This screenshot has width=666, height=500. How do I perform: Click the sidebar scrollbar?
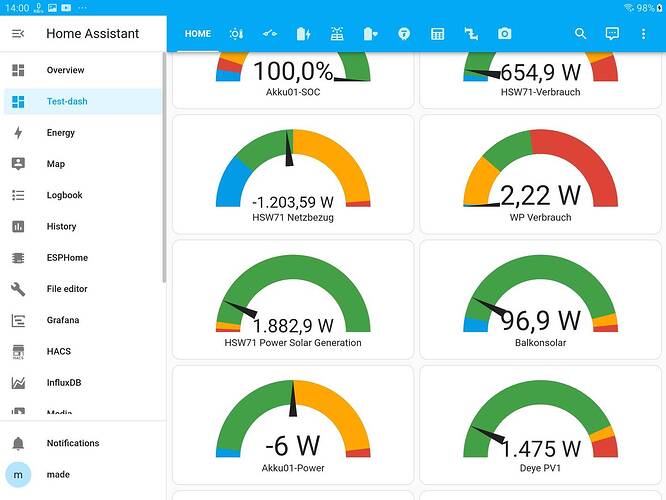point(164,167)
